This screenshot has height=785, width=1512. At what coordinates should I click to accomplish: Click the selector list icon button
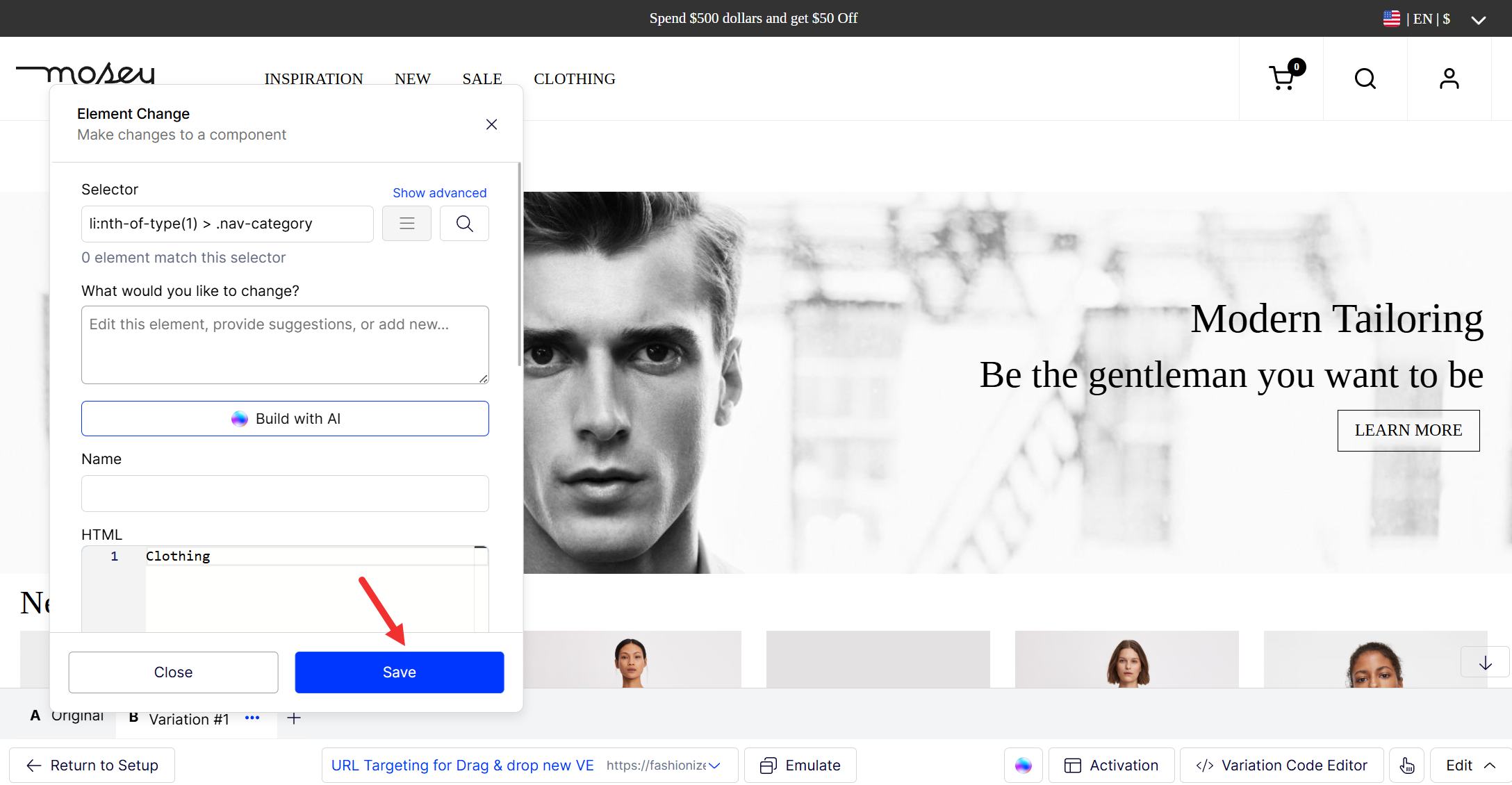tap(406, 224)
